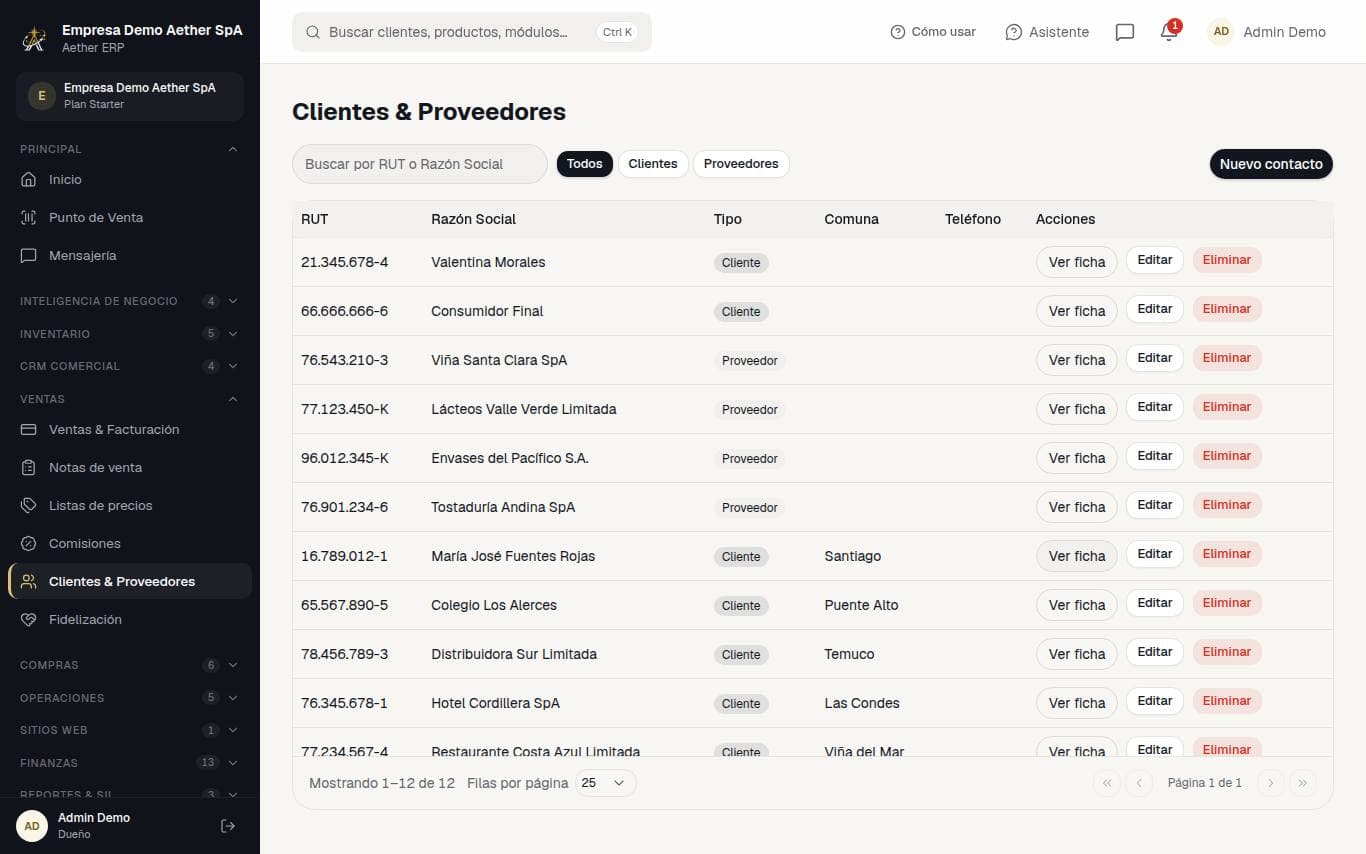The width and height of the screenshot is (1366, 854).
Task: Ver ficha for María José Fuentes Rojas
Action: pyautogui.click(x=1077, y=556)
